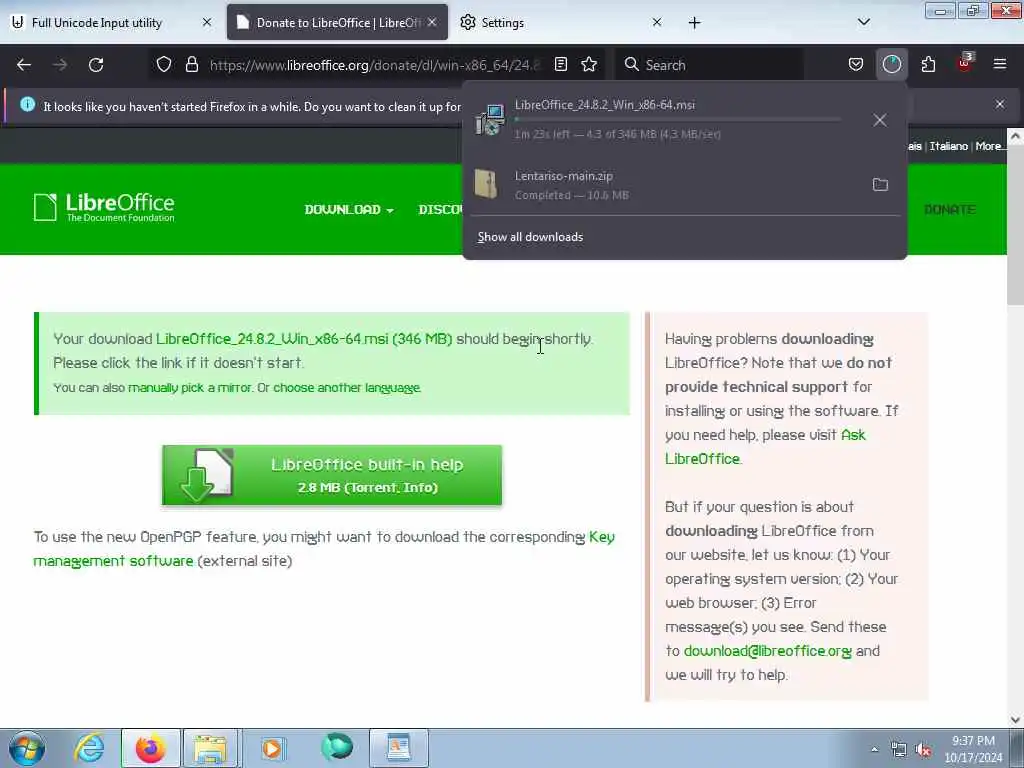Image resolution: width=1024 pixels, height=768 pixels.
Task: Toggle reader view icon
Action: pyautogui.click(x=561, y=65)
